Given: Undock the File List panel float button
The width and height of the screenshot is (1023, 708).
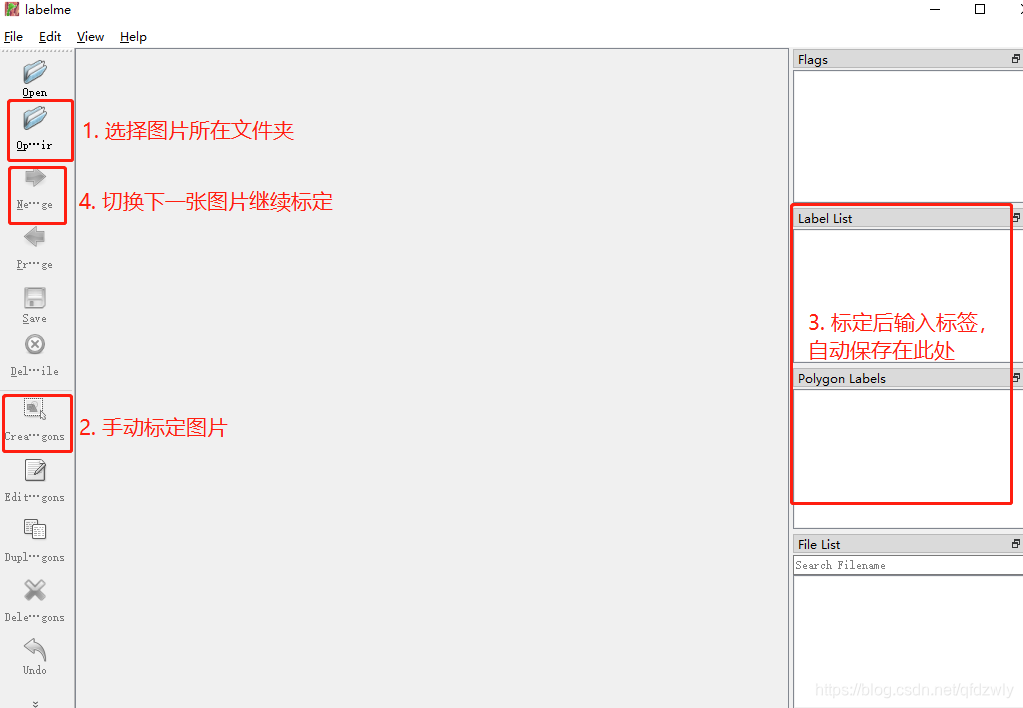Looking at the screenshot, I should pos(1016,544).
